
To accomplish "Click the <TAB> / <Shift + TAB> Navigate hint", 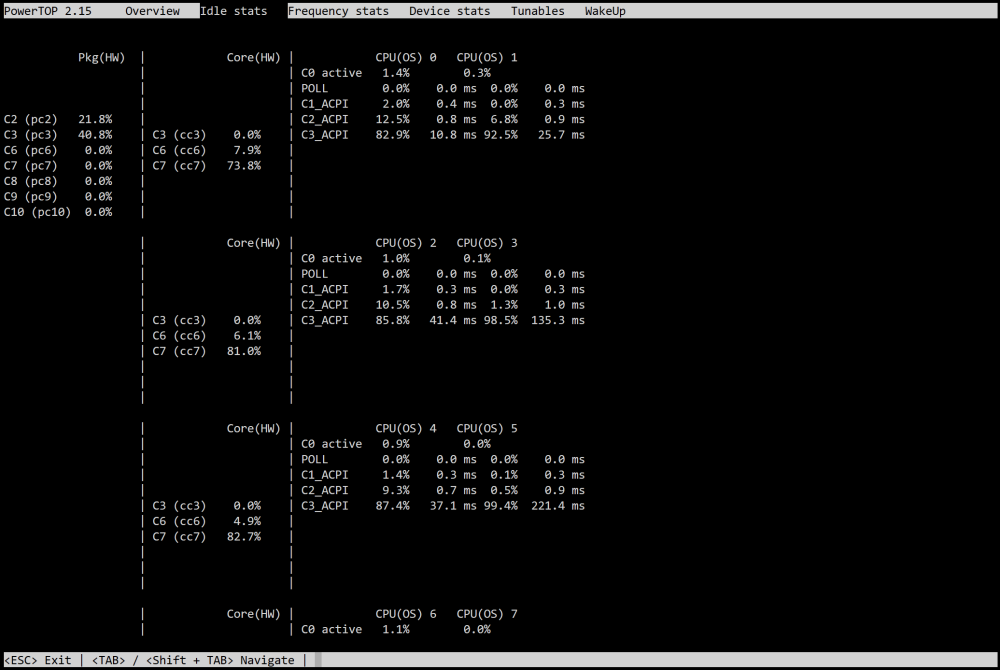I will point(193,660).
